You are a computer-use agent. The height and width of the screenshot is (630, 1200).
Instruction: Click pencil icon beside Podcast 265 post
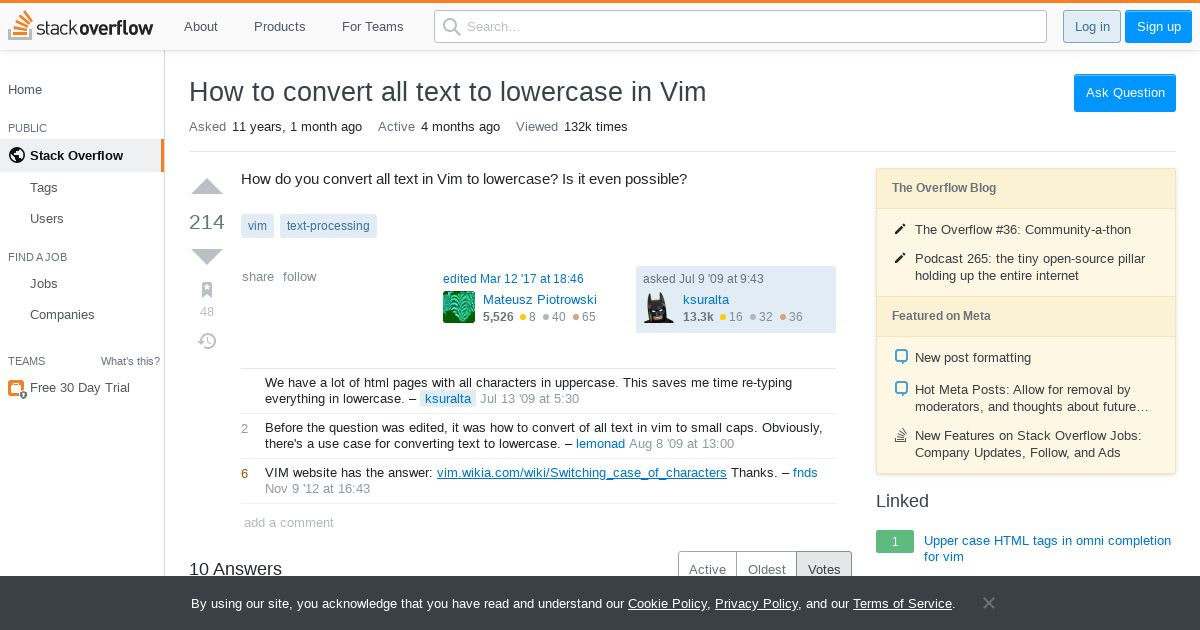tap(900, 258)
